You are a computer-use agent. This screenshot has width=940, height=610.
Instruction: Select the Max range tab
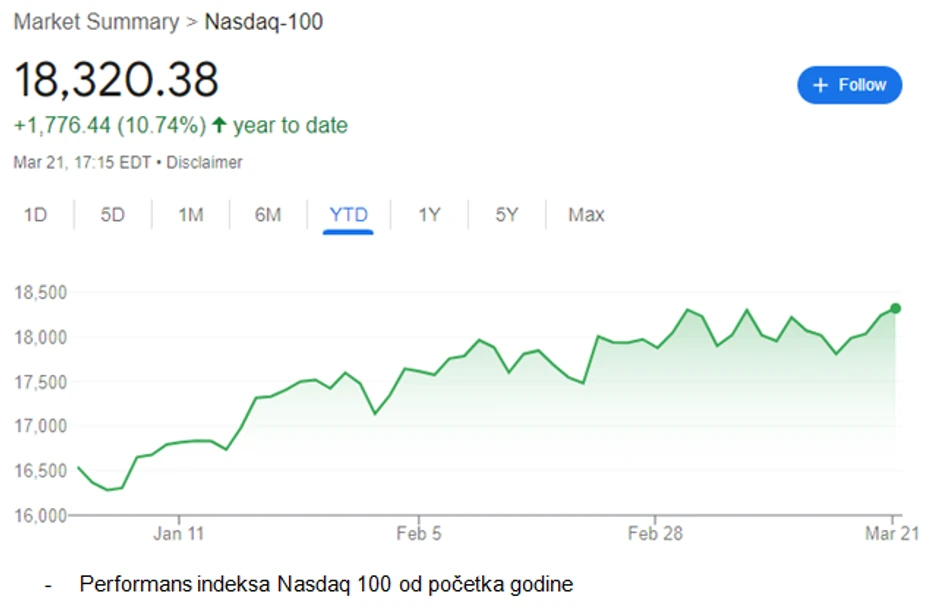point(586,215)
